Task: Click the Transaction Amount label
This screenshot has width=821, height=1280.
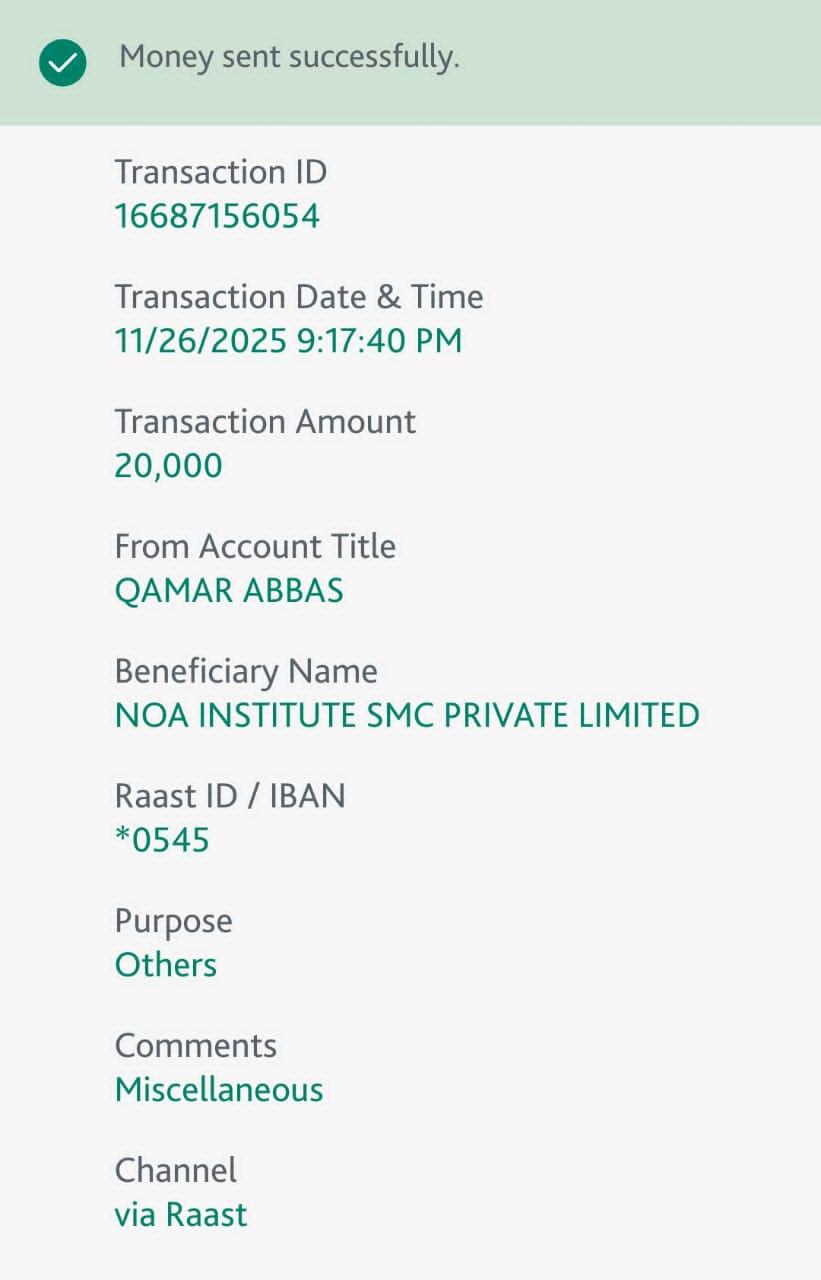Action: click(265, 421)
